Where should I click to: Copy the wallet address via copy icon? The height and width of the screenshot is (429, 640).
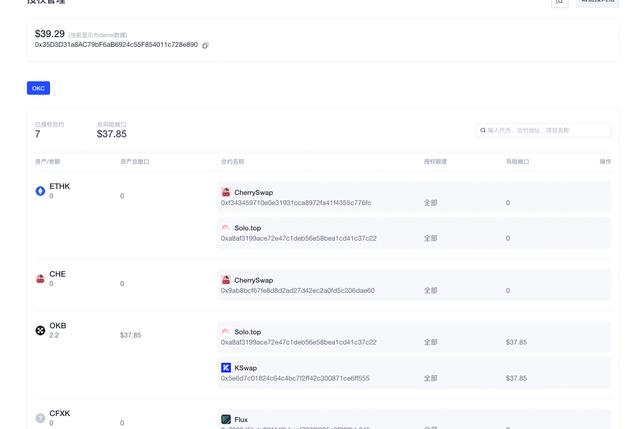(205, 45)
